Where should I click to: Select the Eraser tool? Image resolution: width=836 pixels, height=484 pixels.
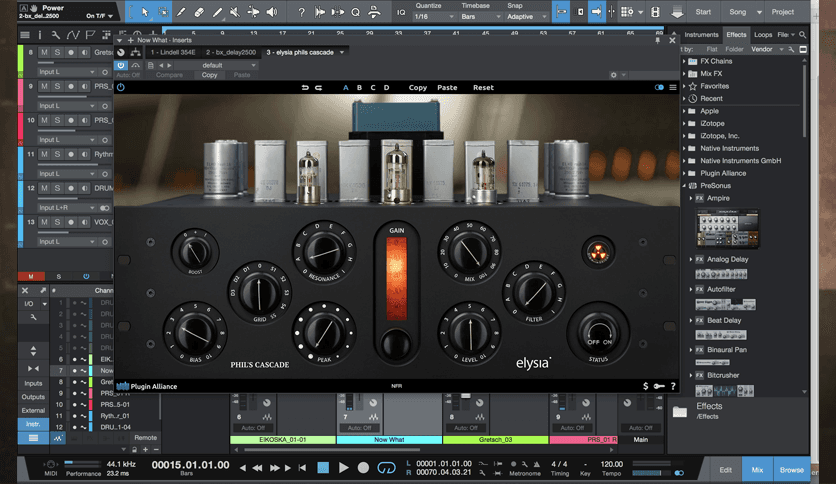pos(199,12)
